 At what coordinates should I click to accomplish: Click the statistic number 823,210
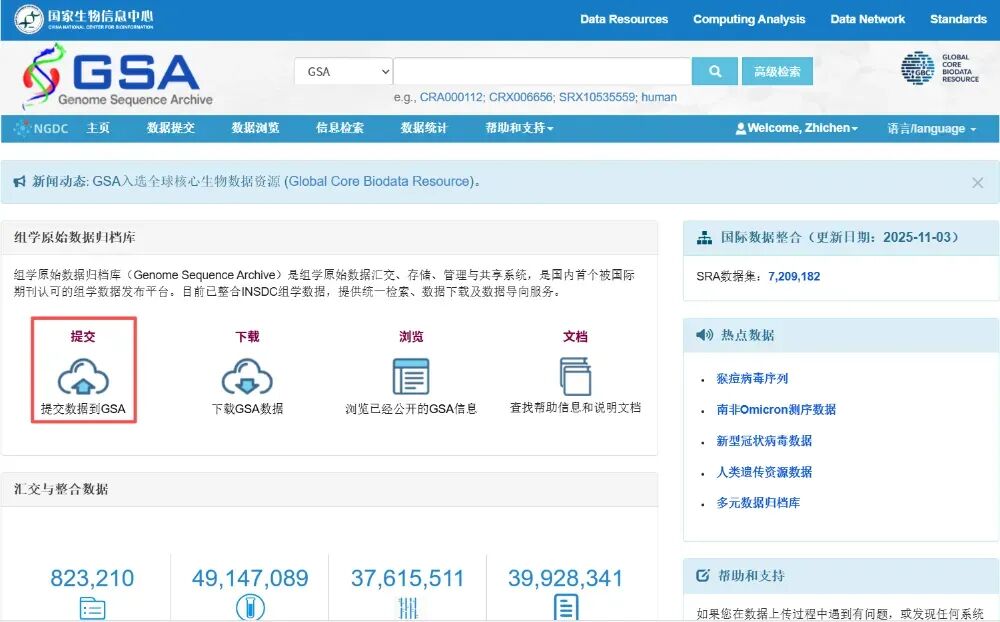click(x=92, y=579)
